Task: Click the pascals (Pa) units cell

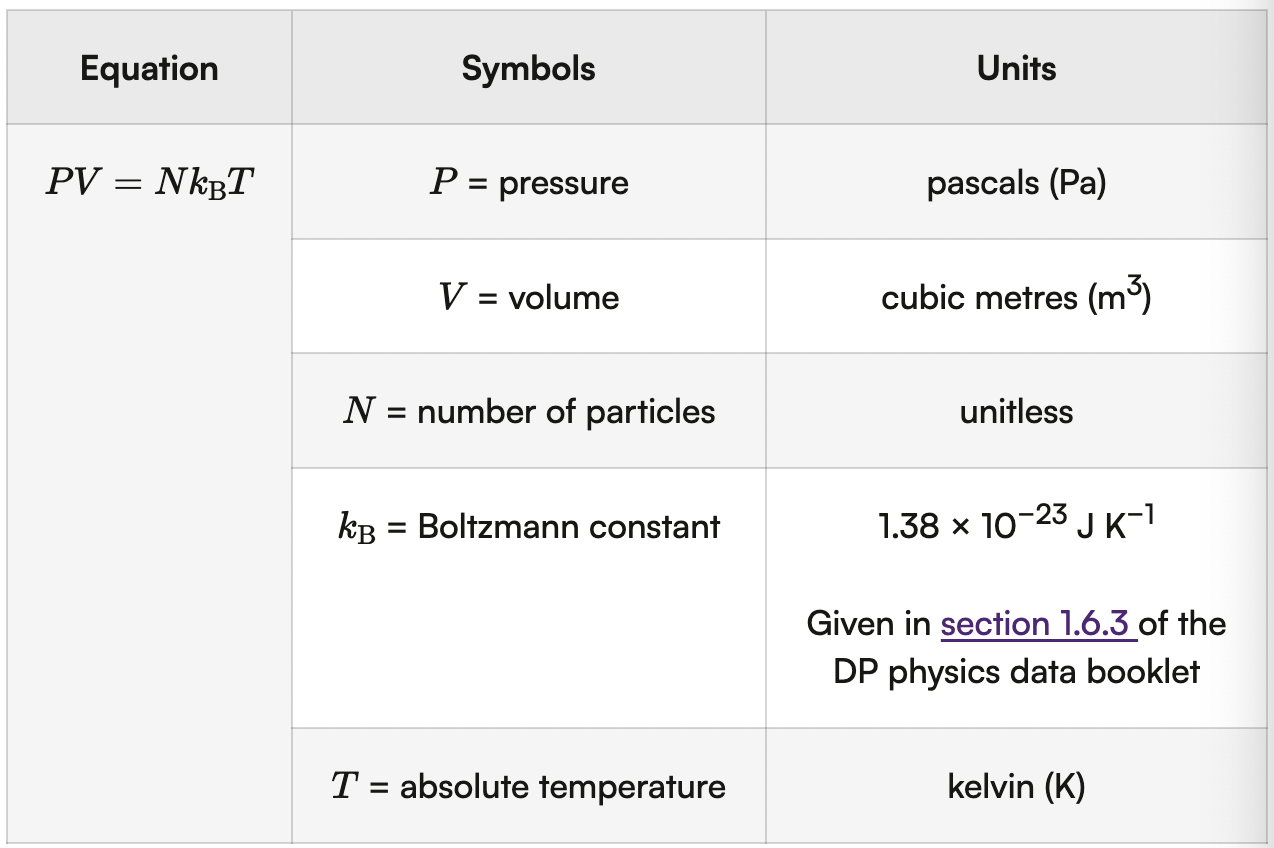Action: 1016,184
